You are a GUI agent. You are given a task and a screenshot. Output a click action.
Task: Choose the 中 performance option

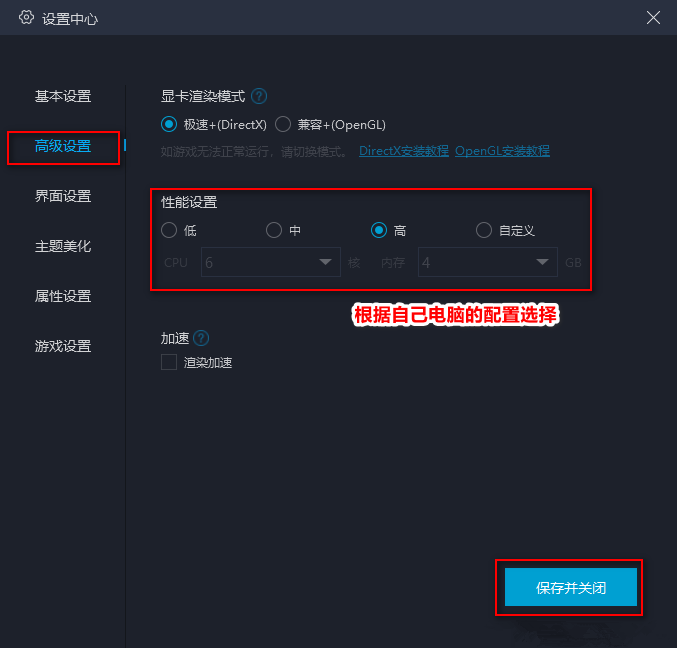coord(274,230)
